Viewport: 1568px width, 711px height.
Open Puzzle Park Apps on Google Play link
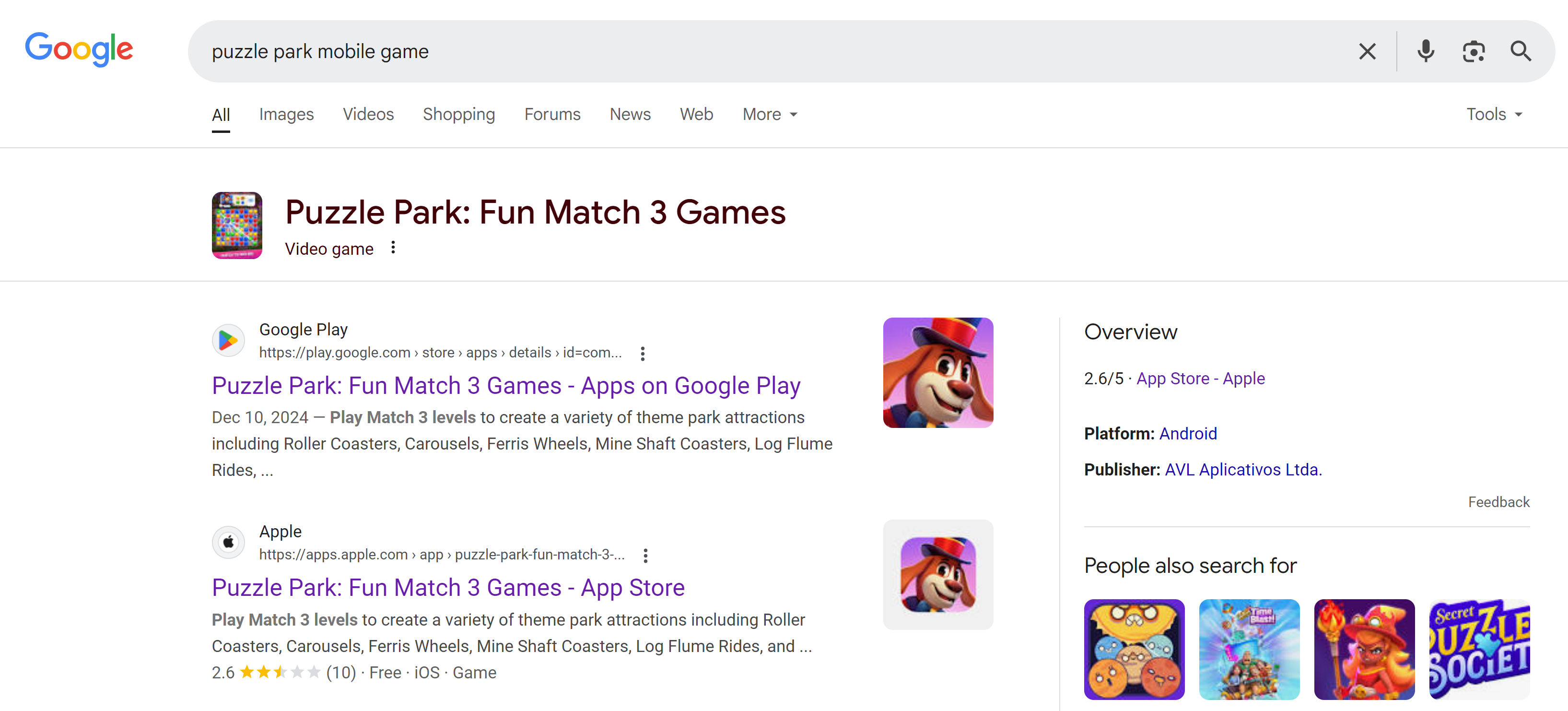pos(506,386)
